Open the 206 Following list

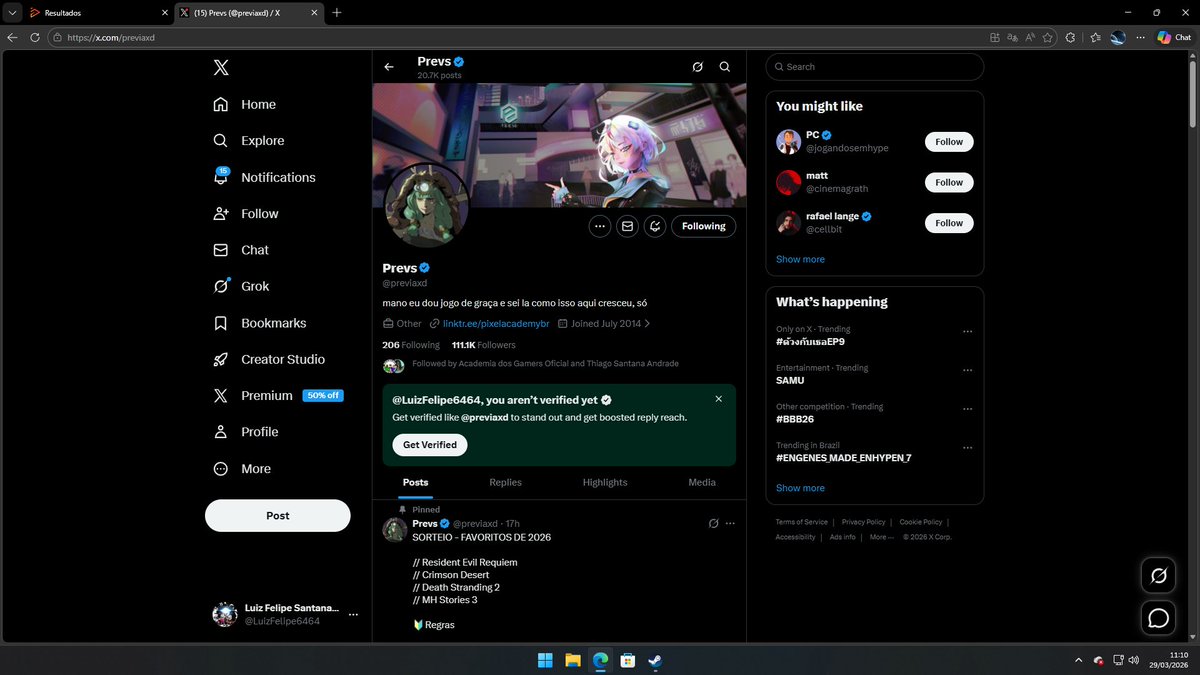point(411,345)
